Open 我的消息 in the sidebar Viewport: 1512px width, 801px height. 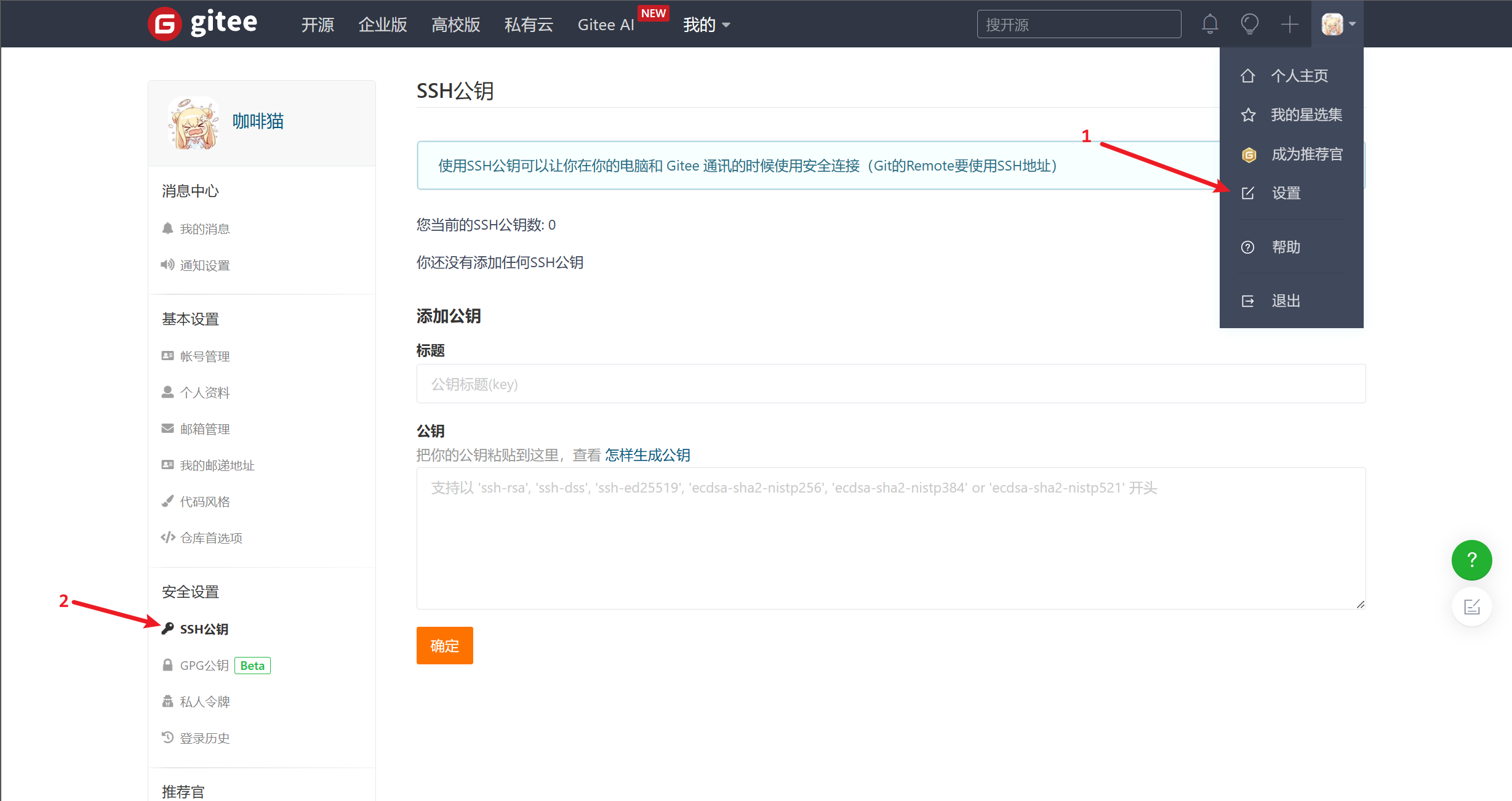205,229
